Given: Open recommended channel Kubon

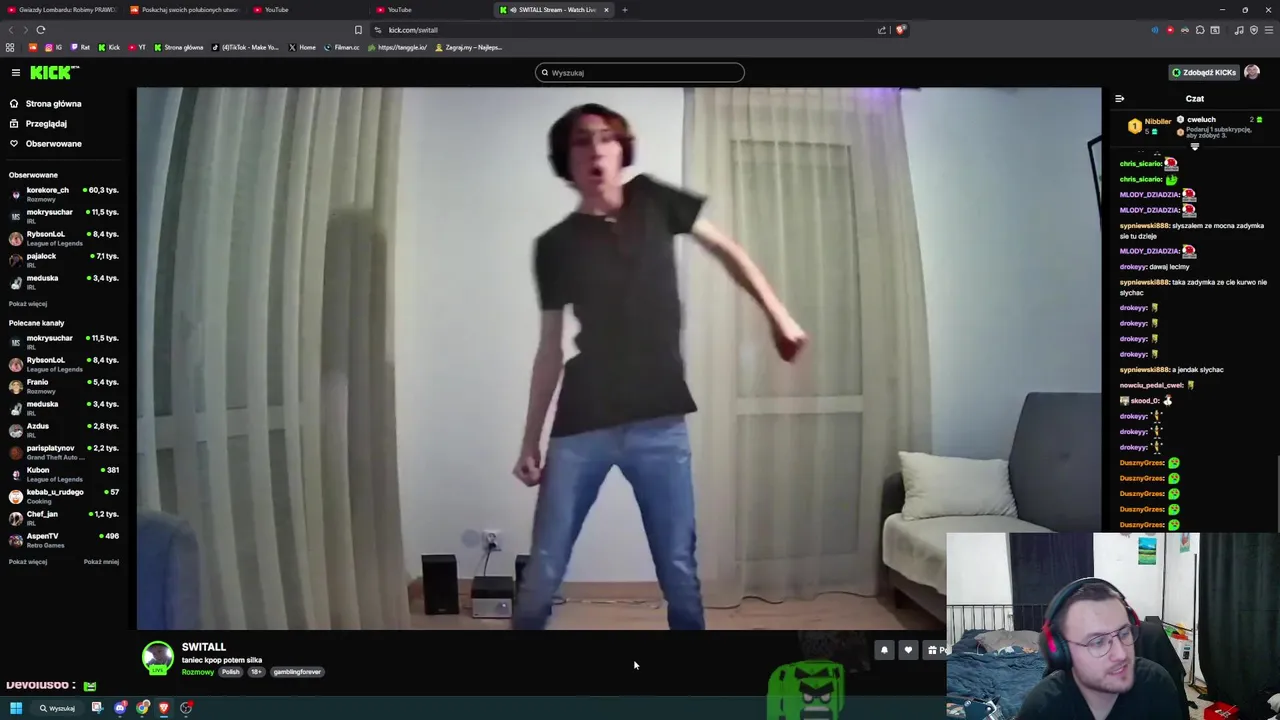Looking at the screenshot, I should click(x=64, y=473).
